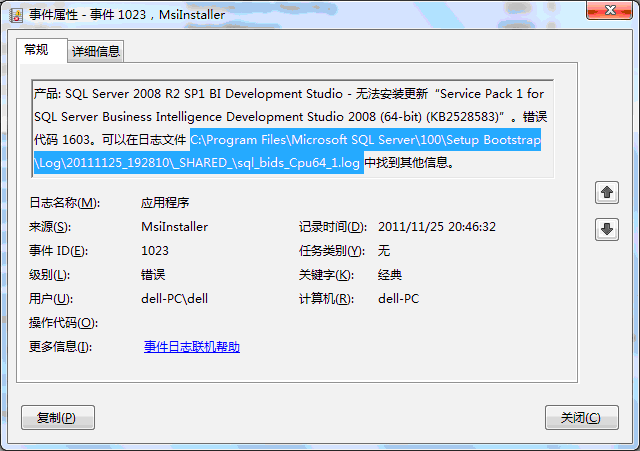Screen dimensions: 640x451
Task: Click the level value 错误
Action: click(x=153, y=275)
